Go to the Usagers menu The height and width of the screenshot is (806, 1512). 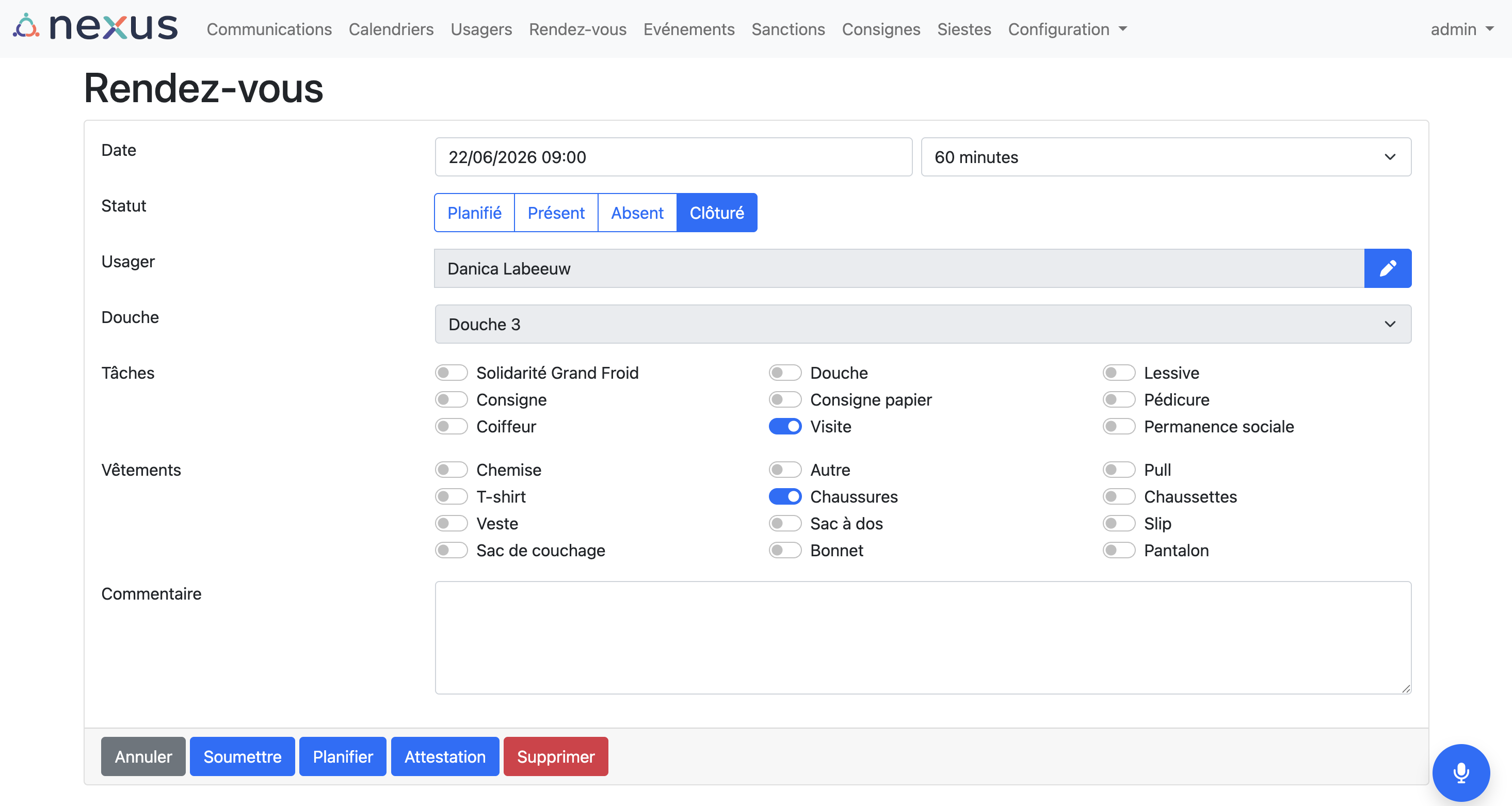click(481, 29)
